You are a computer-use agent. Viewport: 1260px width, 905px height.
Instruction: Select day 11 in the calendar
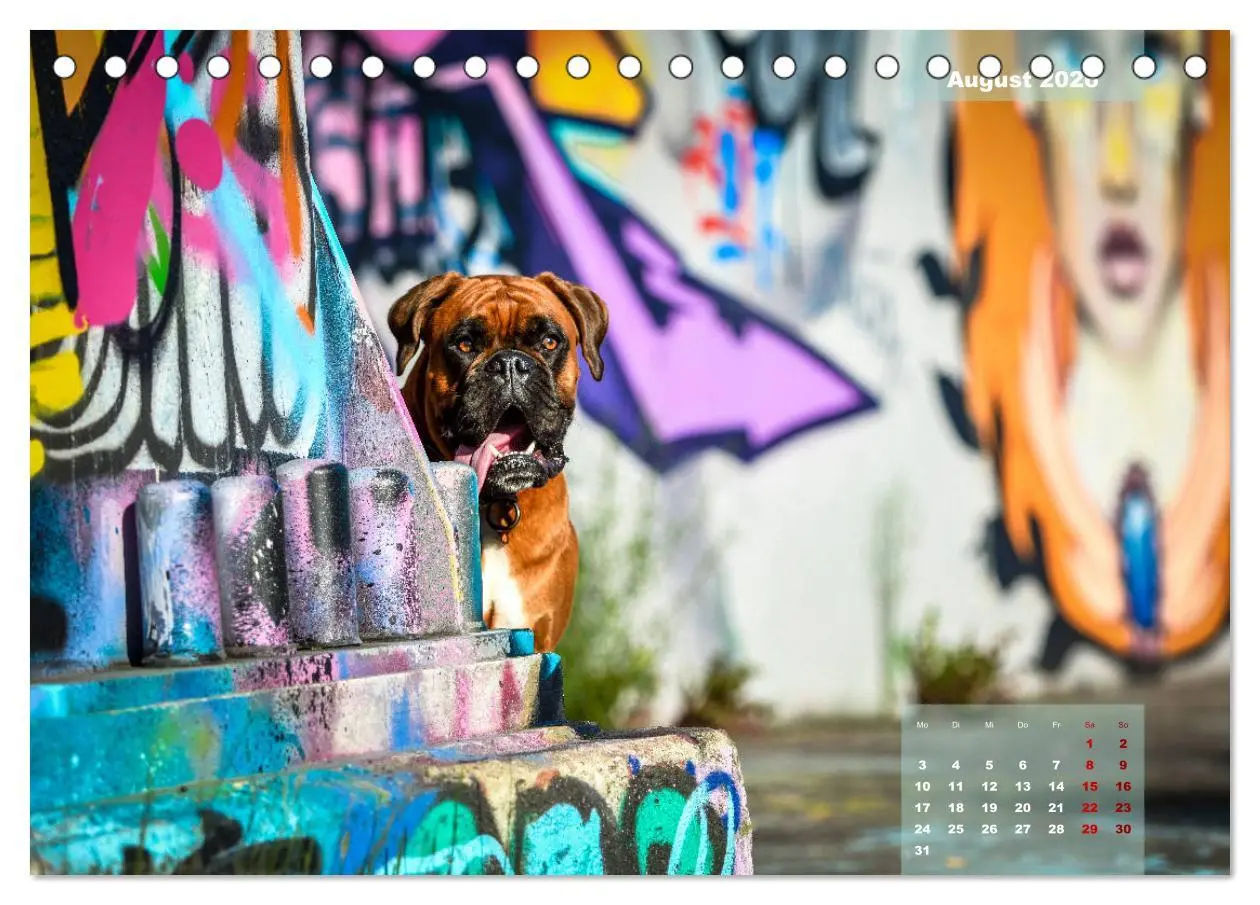tap(956, 787)
